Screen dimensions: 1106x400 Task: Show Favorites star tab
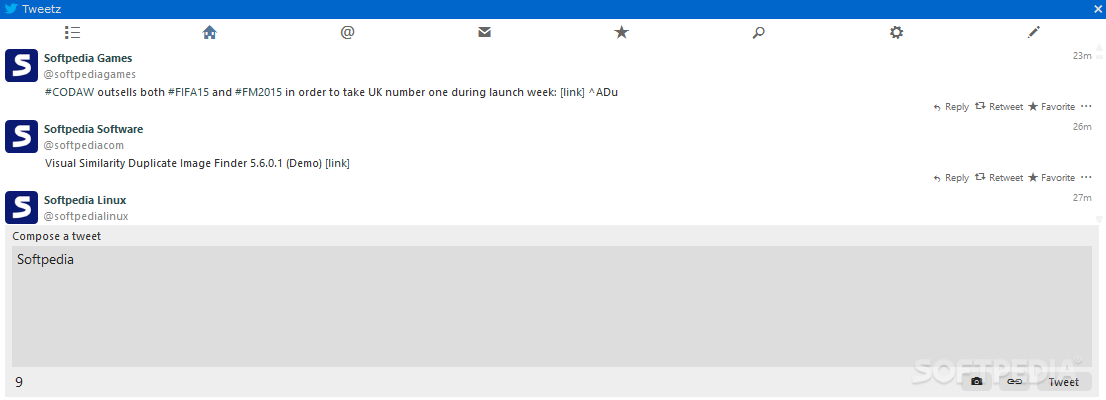click(x=621, y=32)
